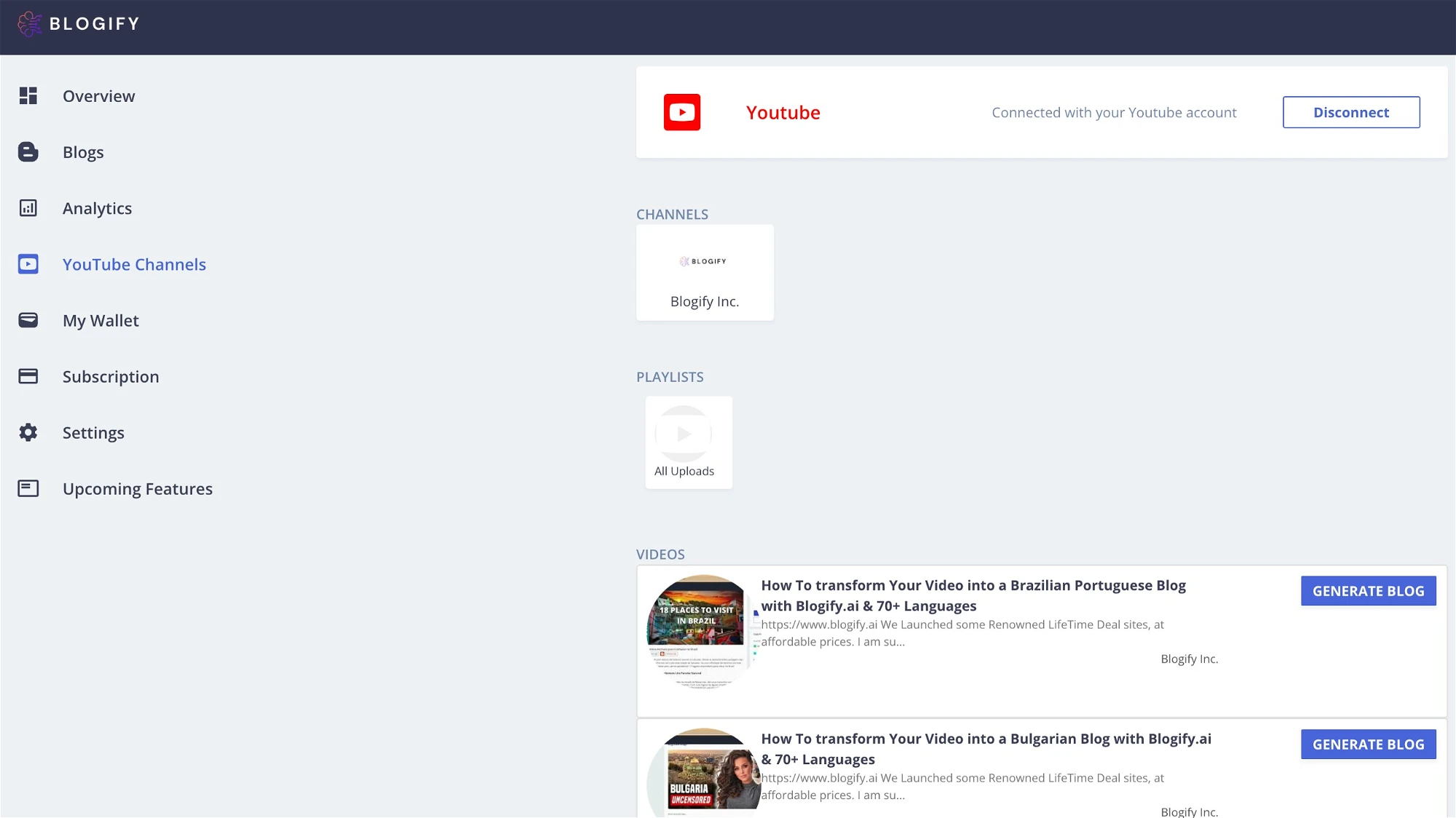Open Bulgarian Blog video title
The image size is (1456, 818).
coord(986,749)
